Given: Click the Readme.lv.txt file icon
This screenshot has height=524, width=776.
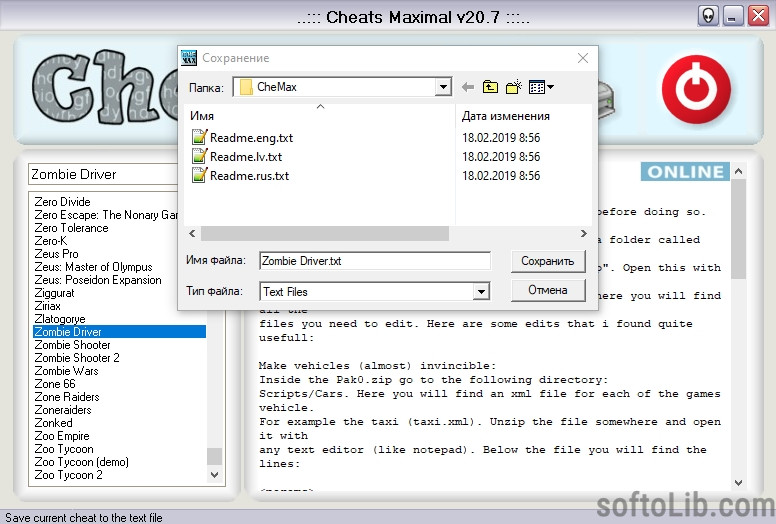Looking at the screenshot, I should coord(199,156).
